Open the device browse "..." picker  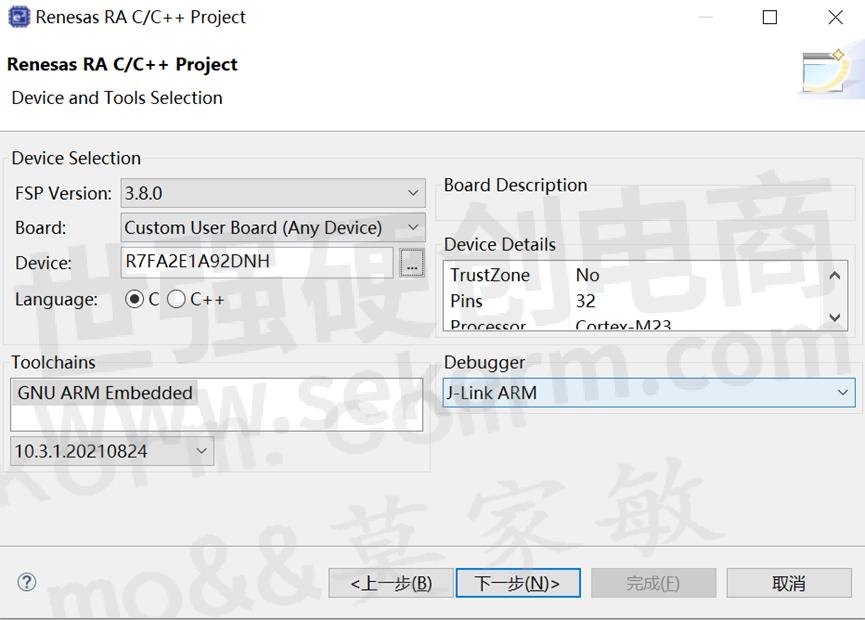pyautogui.click(x=412, y=262)
